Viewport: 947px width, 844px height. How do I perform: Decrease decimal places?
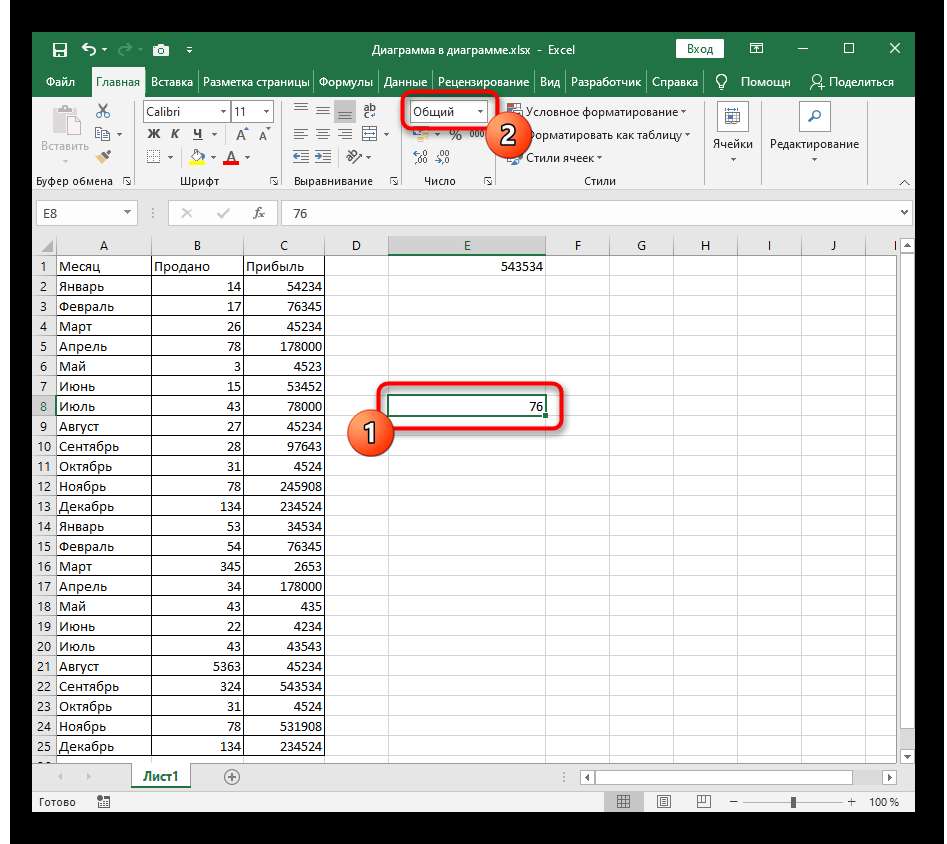[x=443, y=157]
